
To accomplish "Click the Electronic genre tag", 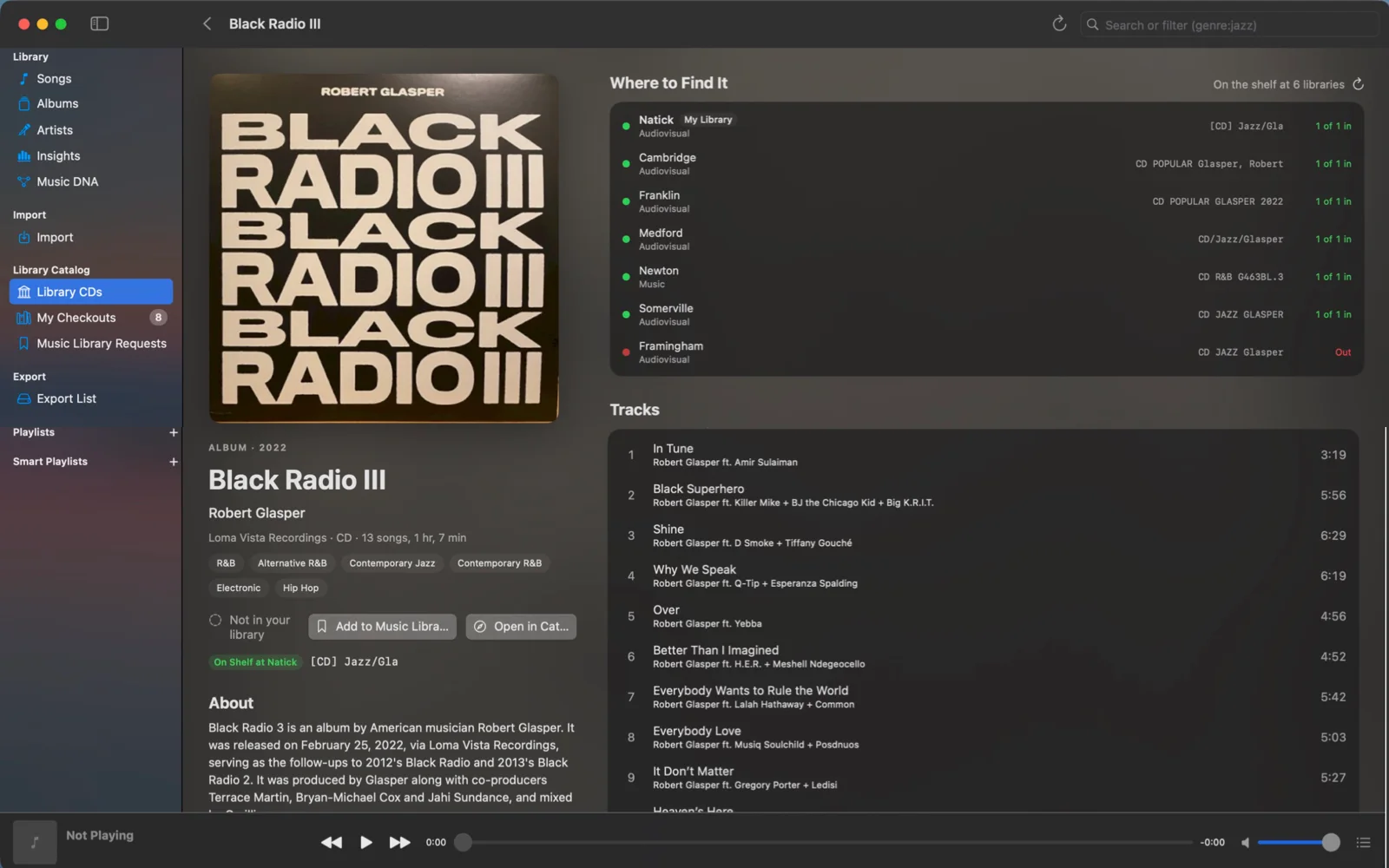I will point(239,589).
